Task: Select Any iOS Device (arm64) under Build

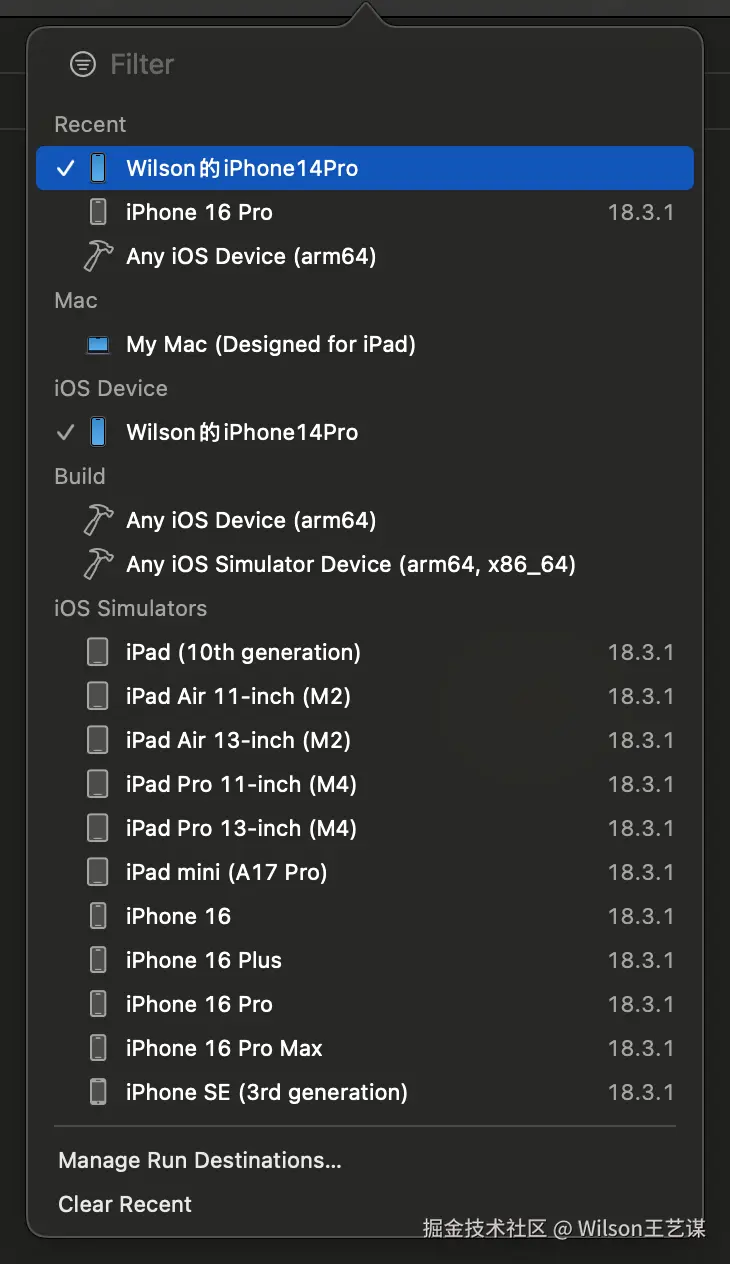Action: 251,520
